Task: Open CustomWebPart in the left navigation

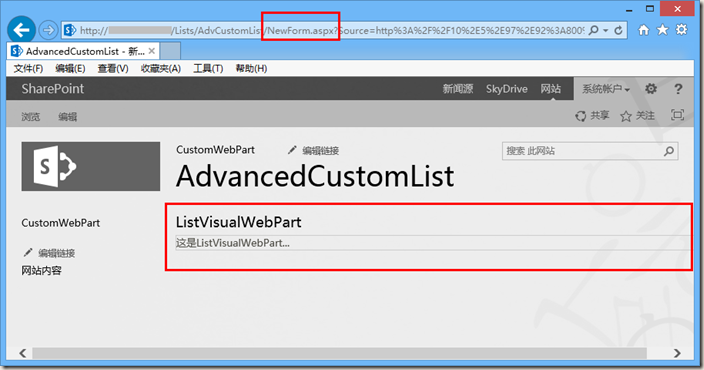Action: (x=61, y=223)
